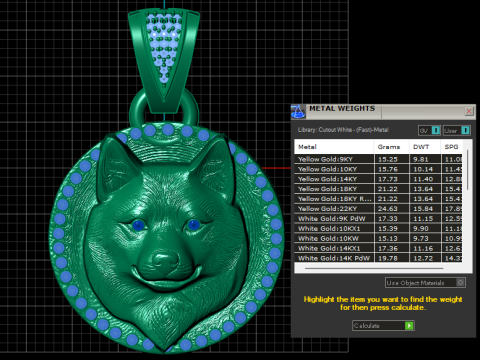Click the 15.25 grams value
The height and width of the screenshot is (360, 480).
[388, 159]
